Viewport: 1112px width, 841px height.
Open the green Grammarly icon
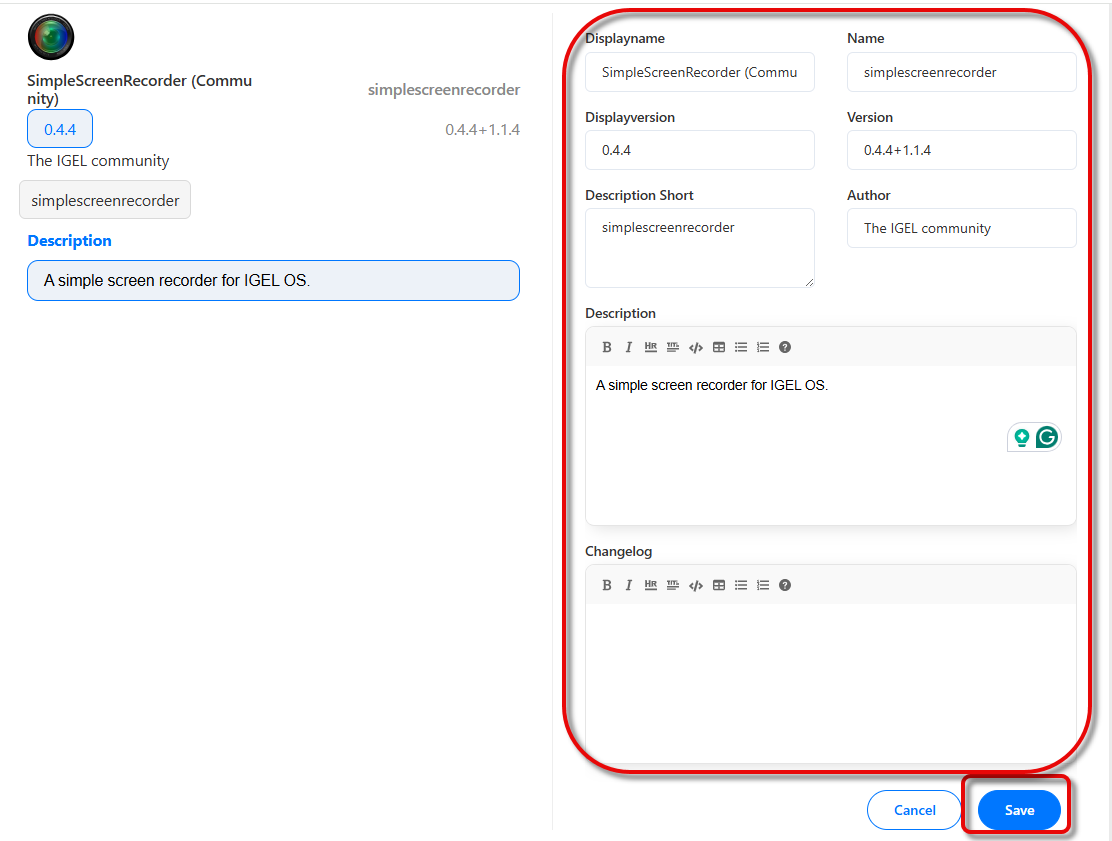1046,437
